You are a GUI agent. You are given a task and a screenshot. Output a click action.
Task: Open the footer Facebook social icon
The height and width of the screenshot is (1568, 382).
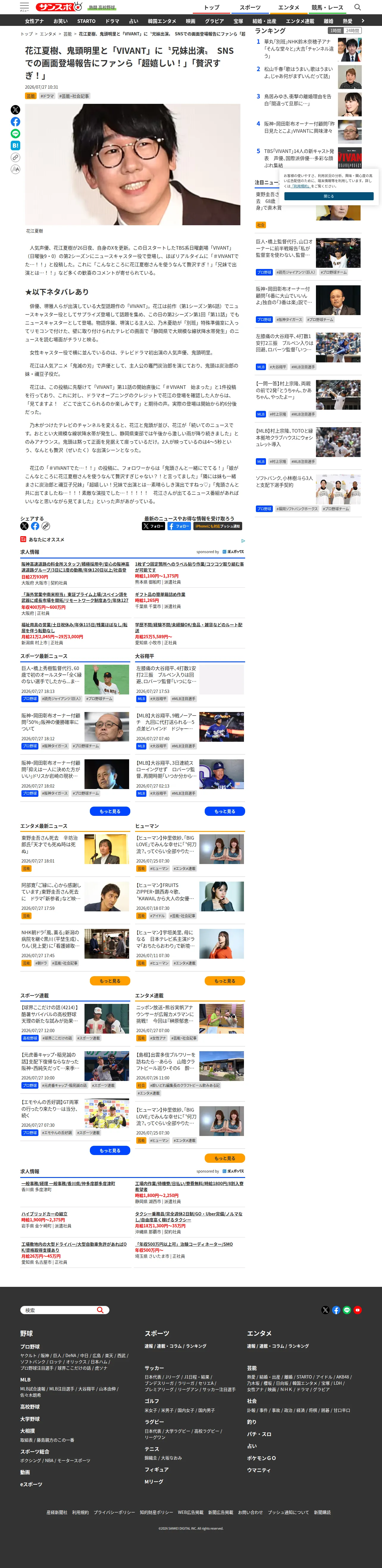pos(336,1310)
